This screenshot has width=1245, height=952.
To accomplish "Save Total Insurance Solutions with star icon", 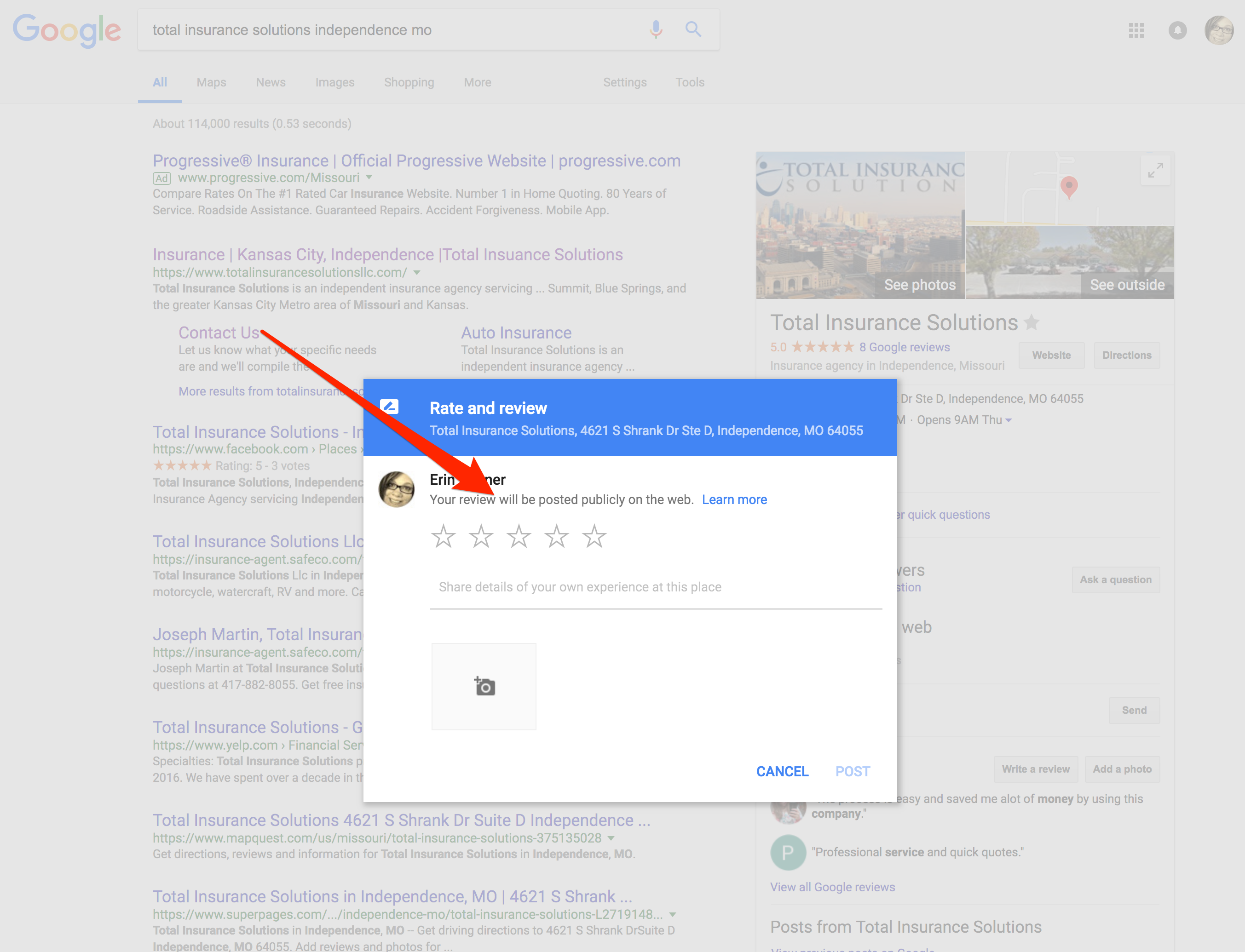I will tap(1031, 322).
